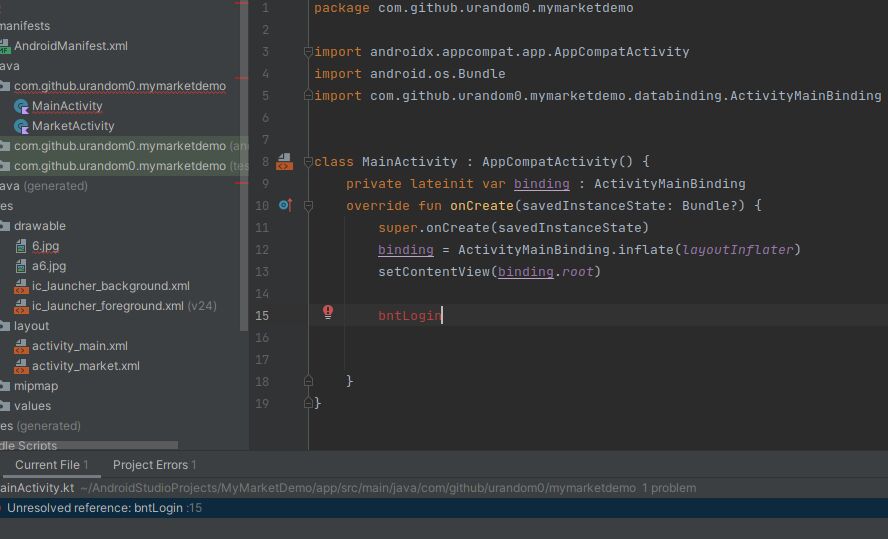Click line number 15 in the gutter
The width and height of the screenshot is (888, 539).
point(262,316)
